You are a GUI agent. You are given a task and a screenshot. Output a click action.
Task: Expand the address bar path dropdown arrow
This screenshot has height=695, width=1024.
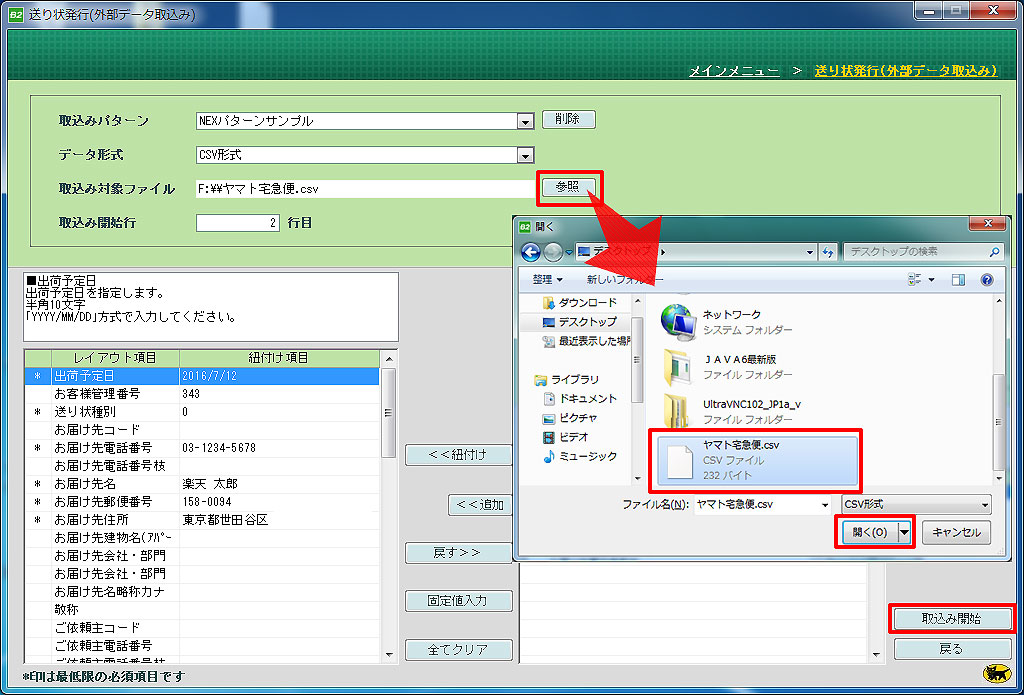click(x=810, y=252)
